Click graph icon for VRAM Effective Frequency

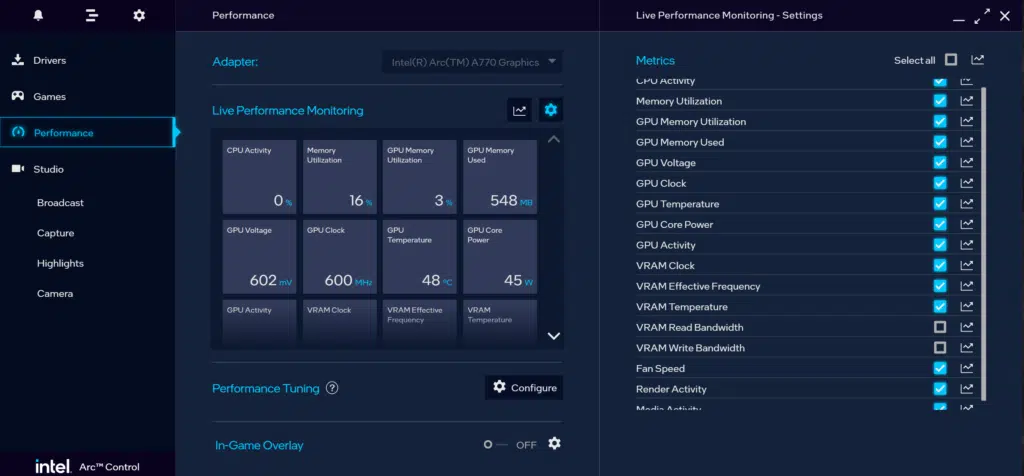tap(967, 286)
